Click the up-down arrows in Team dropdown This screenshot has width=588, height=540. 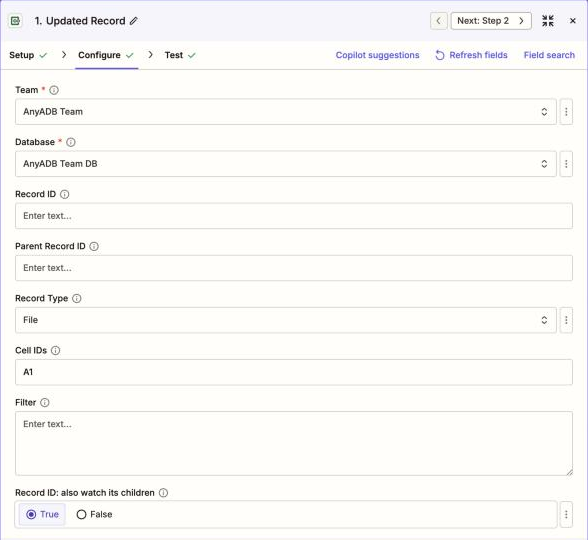(544, 112)
